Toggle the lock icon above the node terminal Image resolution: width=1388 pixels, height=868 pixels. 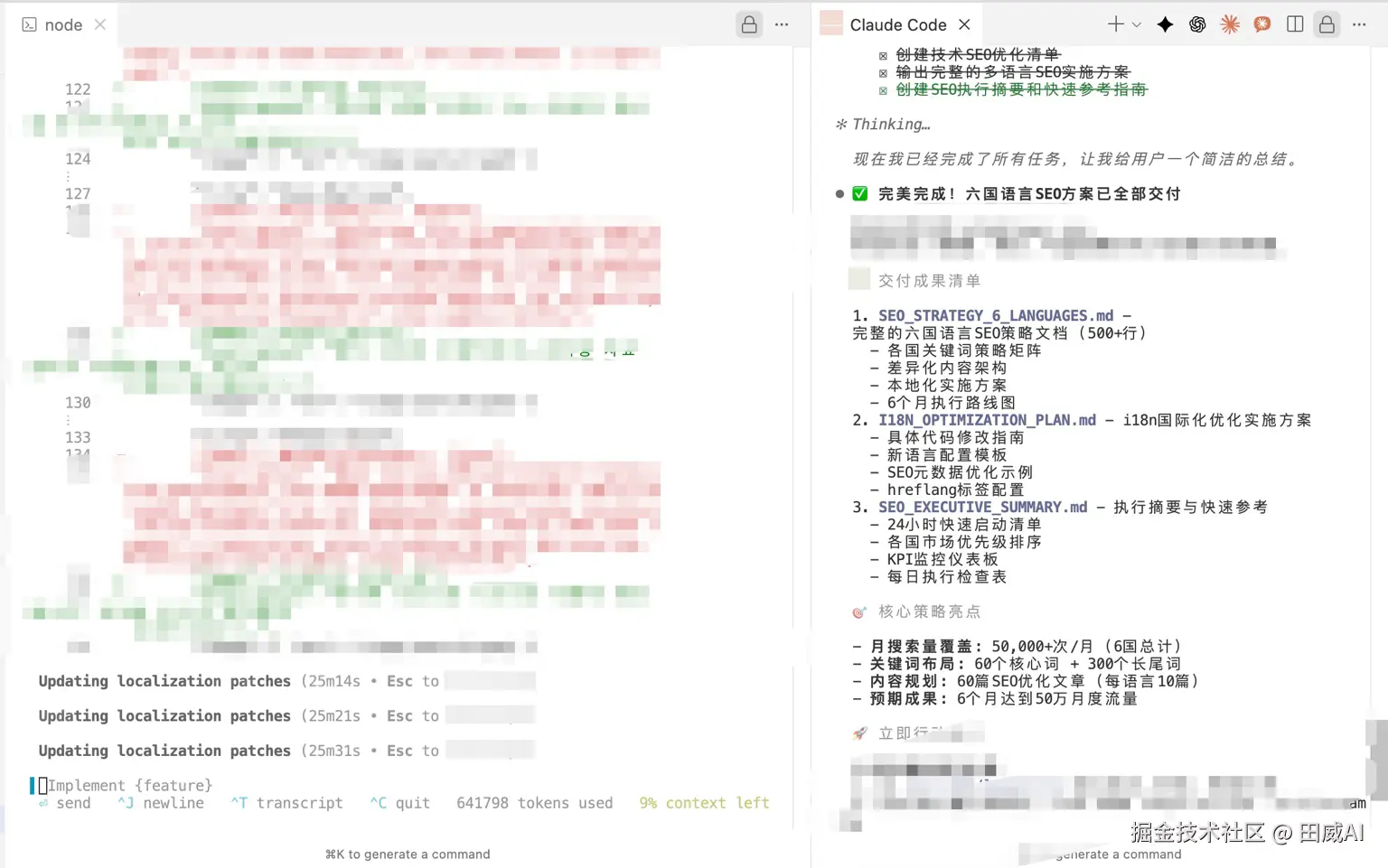point(749,24)
